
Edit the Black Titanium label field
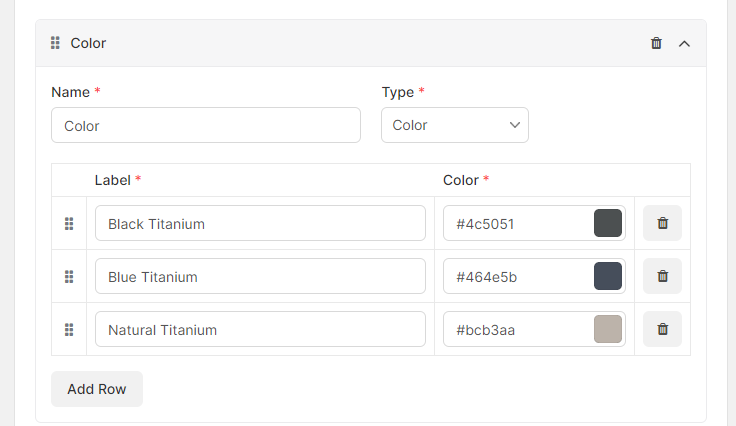[x=261, y=223]
